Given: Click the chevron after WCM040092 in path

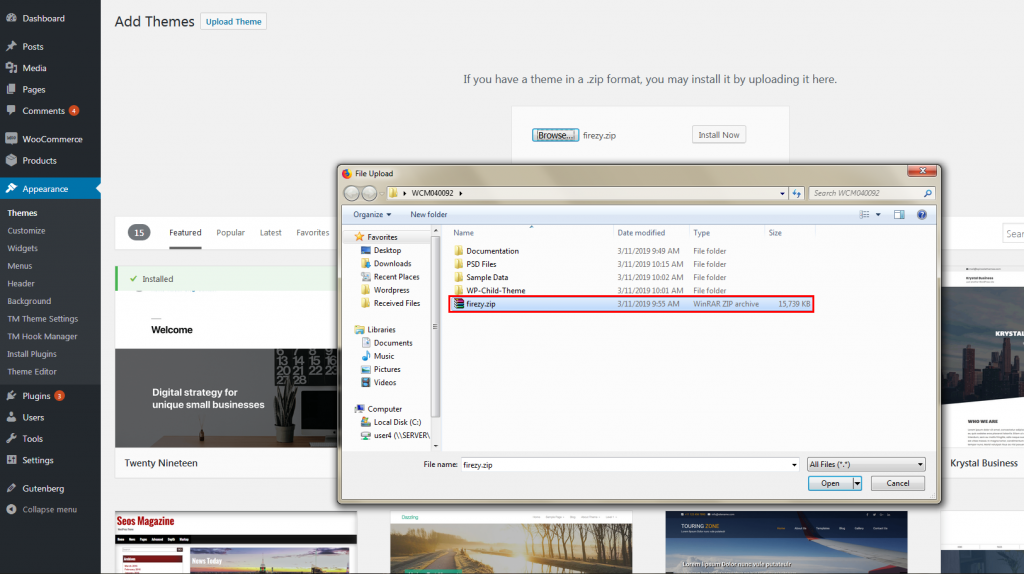Looking at the screenshot, I should click(x=460, y=193).
